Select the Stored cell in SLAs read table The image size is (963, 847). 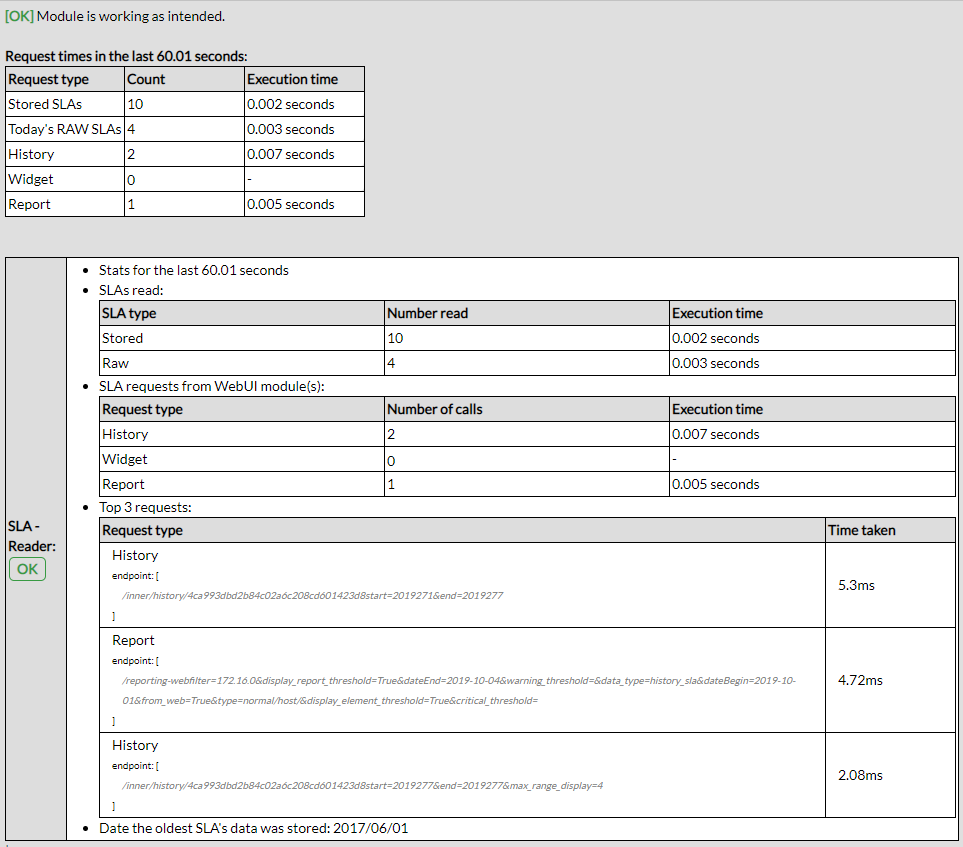coord(122,338)
